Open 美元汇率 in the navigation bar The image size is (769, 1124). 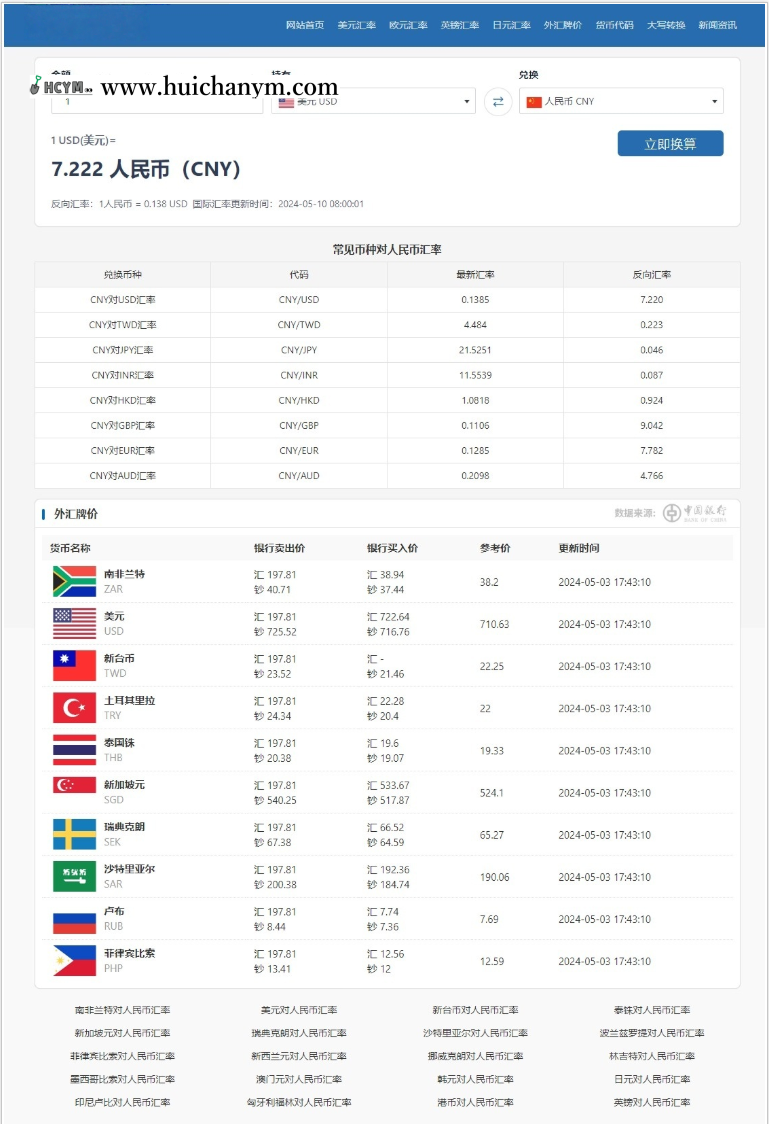click(357, 25)
